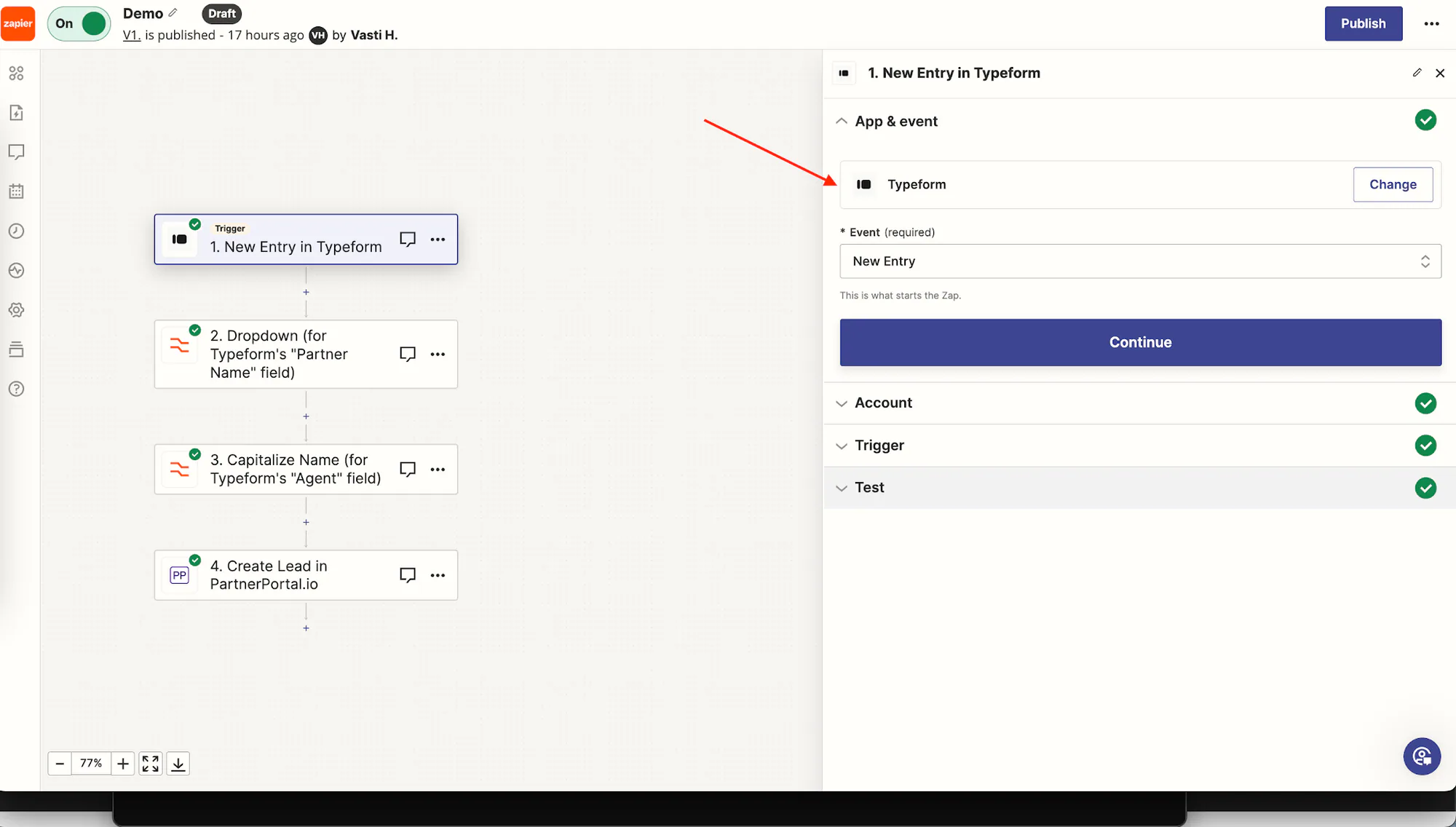Add step after the Typeform trigger
This screenshot has width=1456, height=827.
coord(306,293)
